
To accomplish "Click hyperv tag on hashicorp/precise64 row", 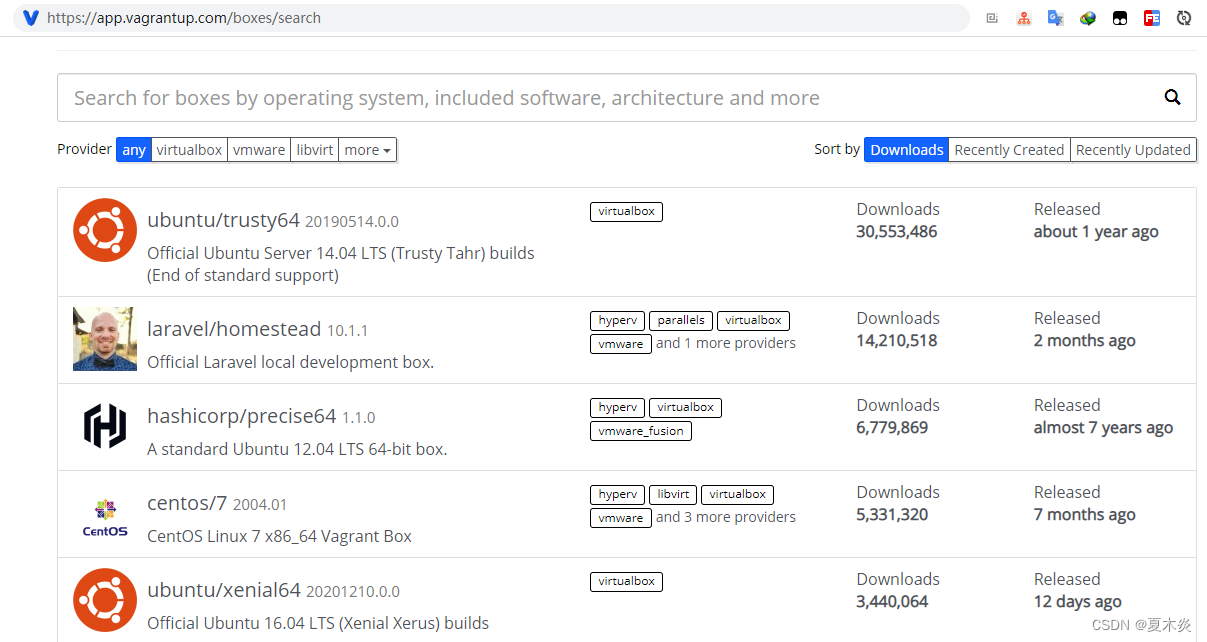I will coord(617,408).
